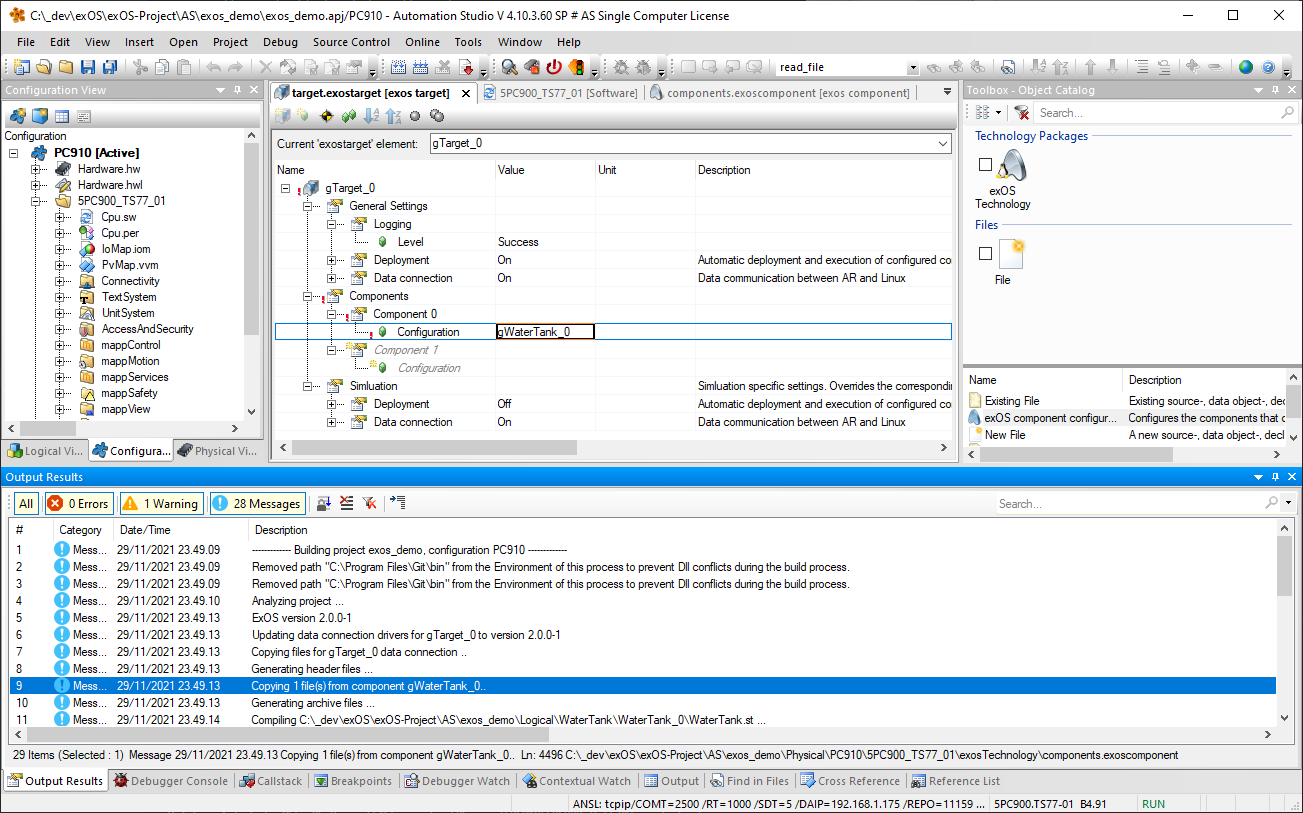1303x813 pixels.
Task: Open the Find in Files tab
Action: tap(750, 781)
